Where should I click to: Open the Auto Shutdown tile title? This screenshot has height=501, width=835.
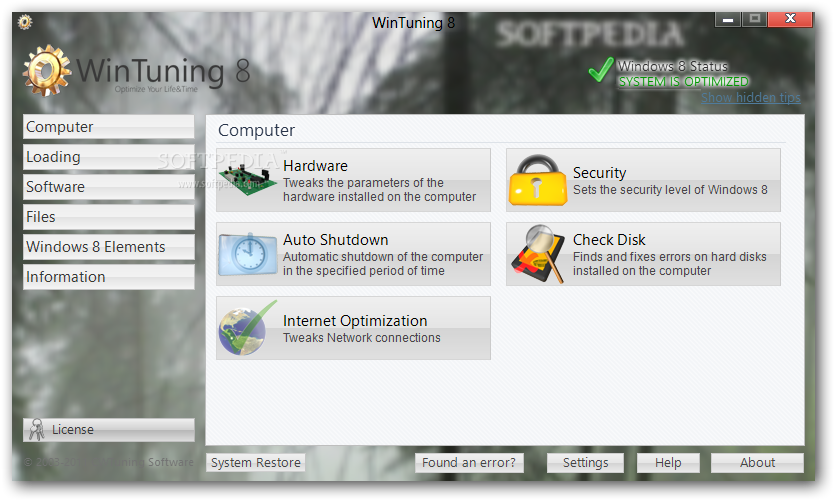335,240
